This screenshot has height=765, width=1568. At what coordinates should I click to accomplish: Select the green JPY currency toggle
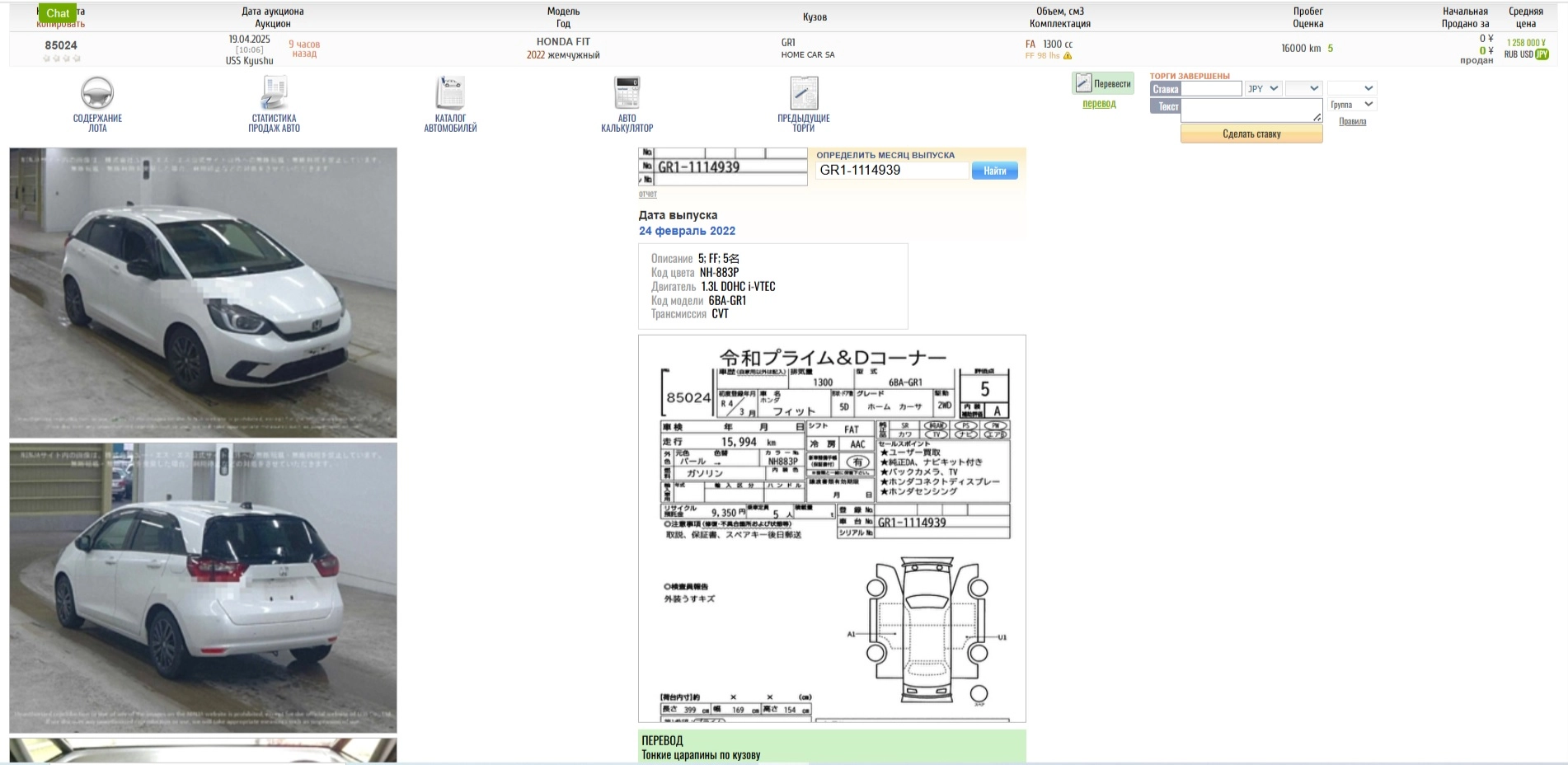[1542, 54]
